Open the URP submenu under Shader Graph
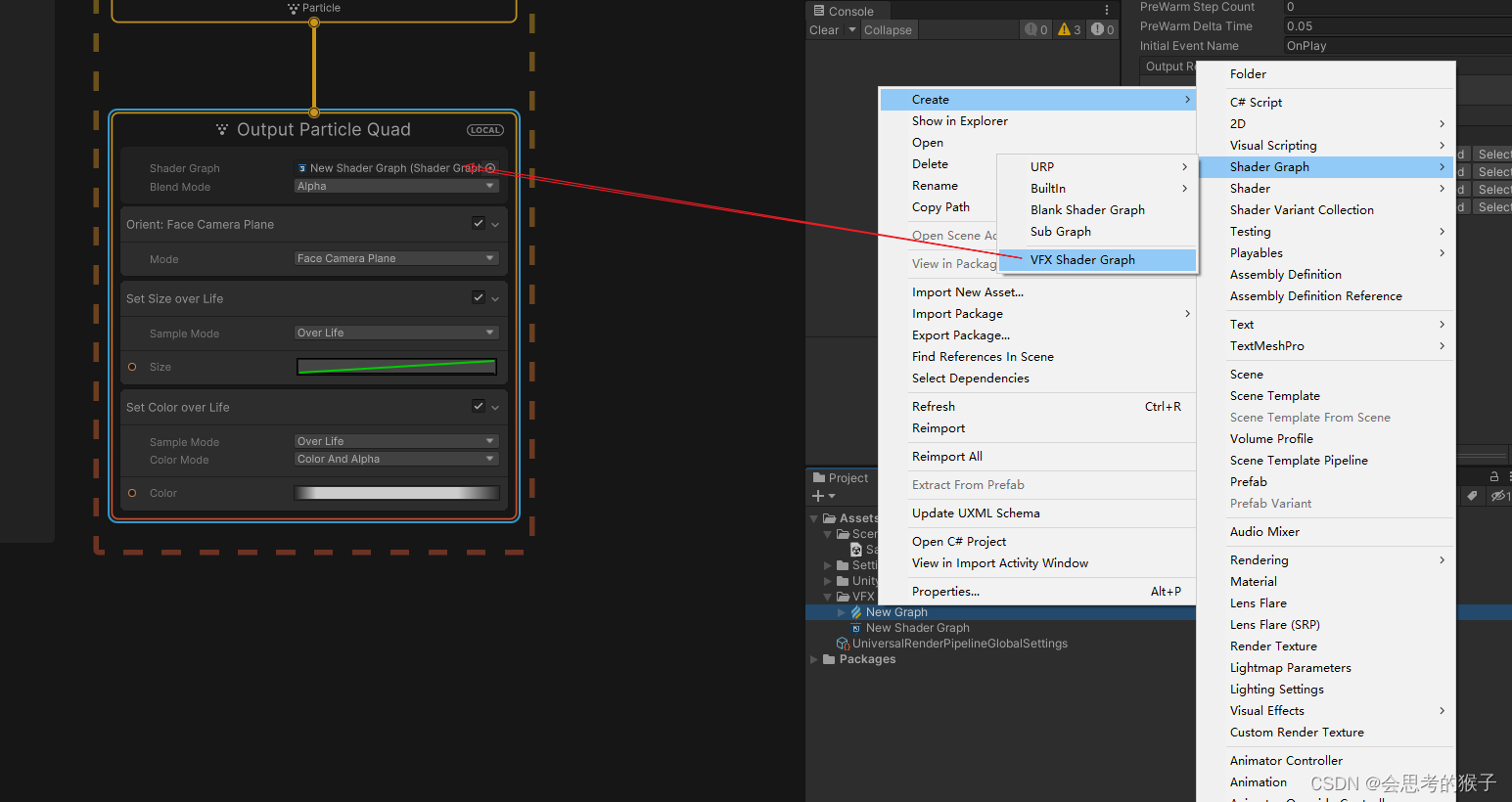 click(x=1041, y=166)
